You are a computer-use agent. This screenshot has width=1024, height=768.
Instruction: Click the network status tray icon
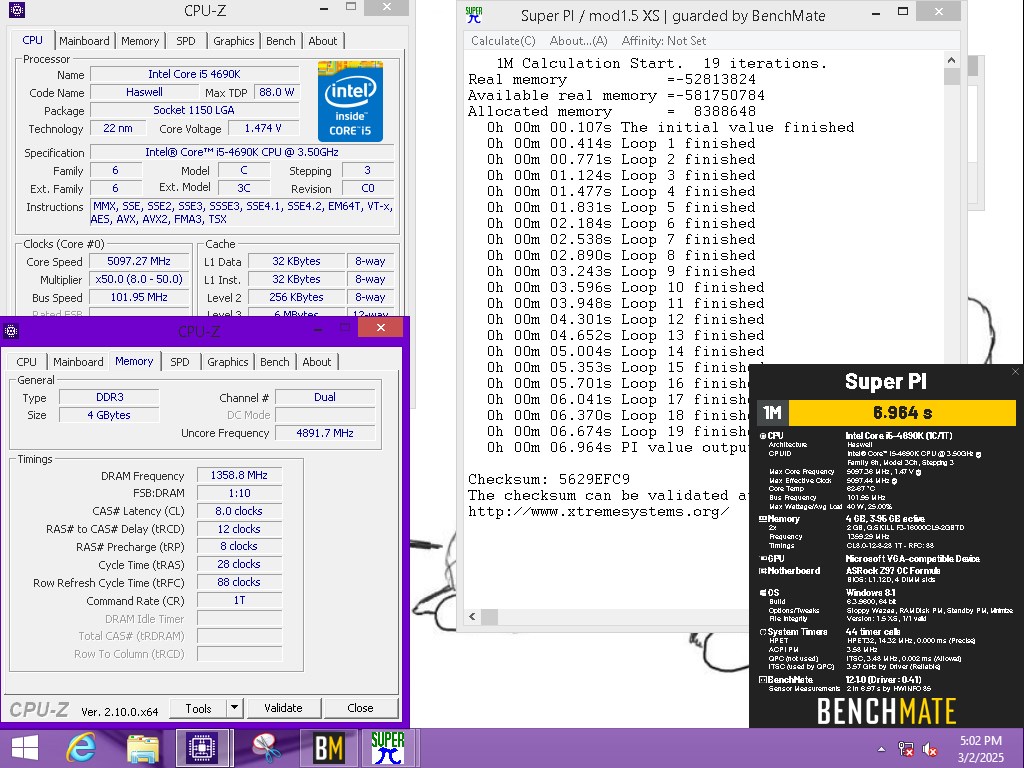click(906, 749)
